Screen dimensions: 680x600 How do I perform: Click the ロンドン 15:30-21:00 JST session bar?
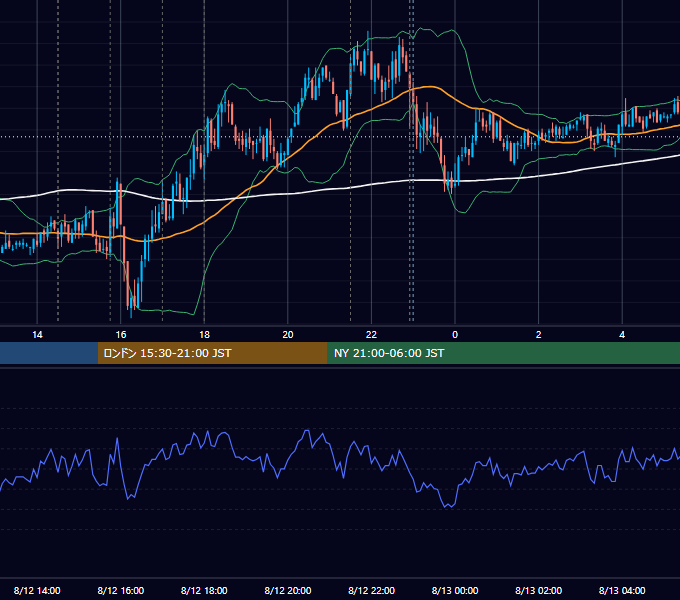click(212, 353)
